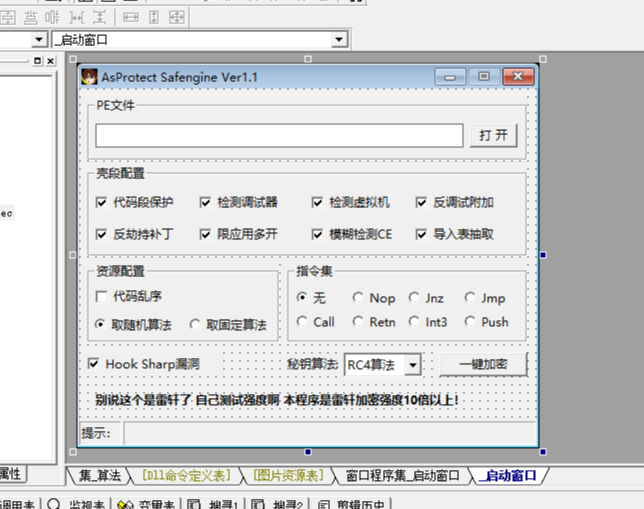Screen dimensions: 644x509
Task: Select the Jmp radio button
Action: pyautogui.click(x=469, y=297)
